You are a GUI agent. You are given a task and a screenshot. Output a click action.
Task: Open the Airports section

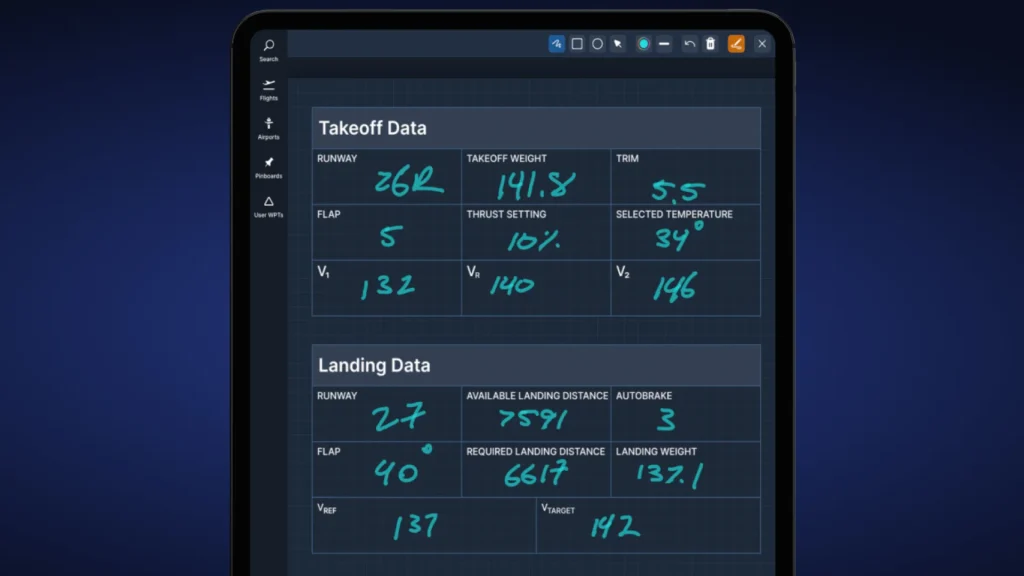(267, 128)
